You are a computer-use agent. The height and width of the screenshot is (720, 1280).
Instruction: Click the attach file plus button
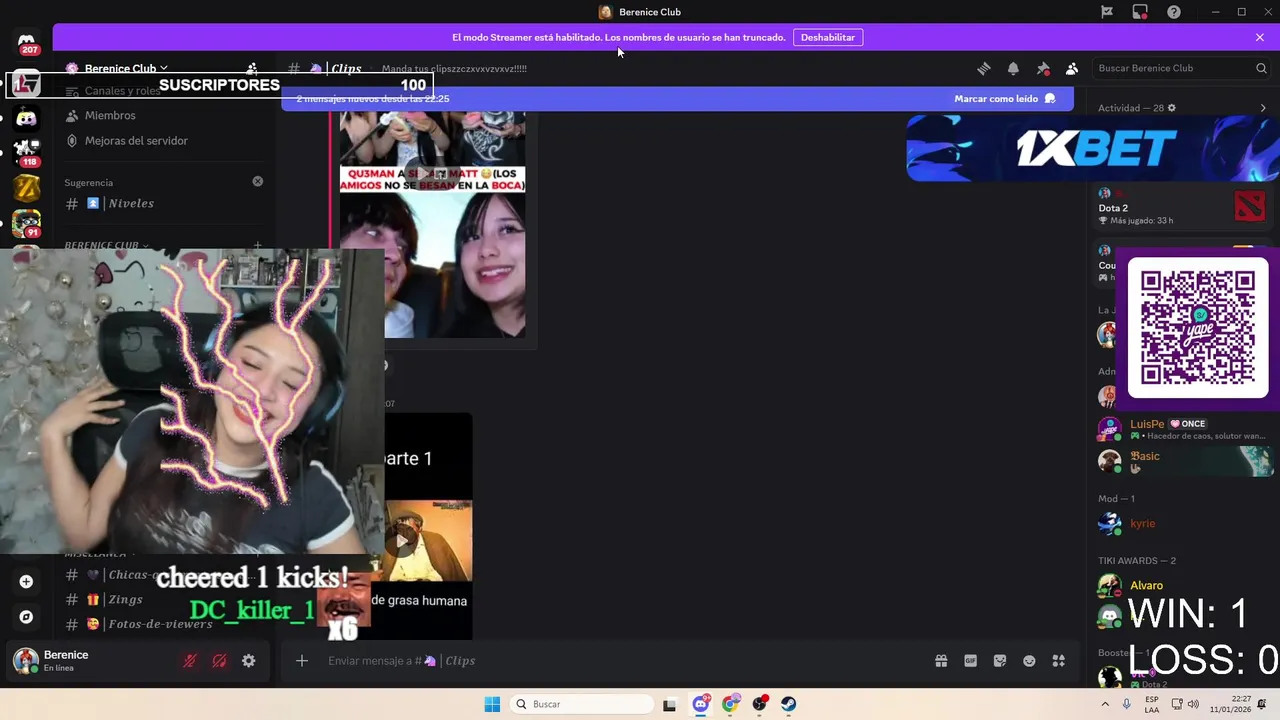(x=302, y=661)
